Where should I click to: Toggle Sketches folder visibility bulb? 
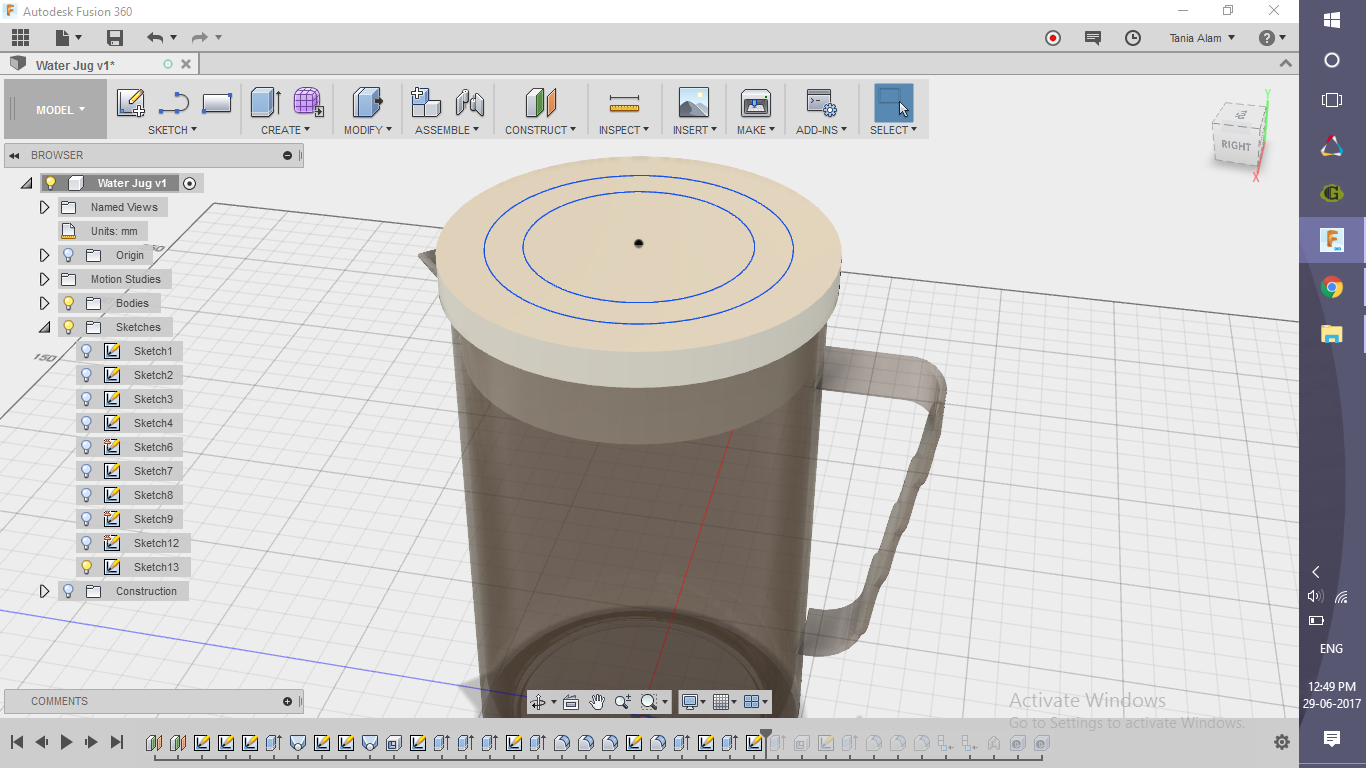[x=69, y=327]
